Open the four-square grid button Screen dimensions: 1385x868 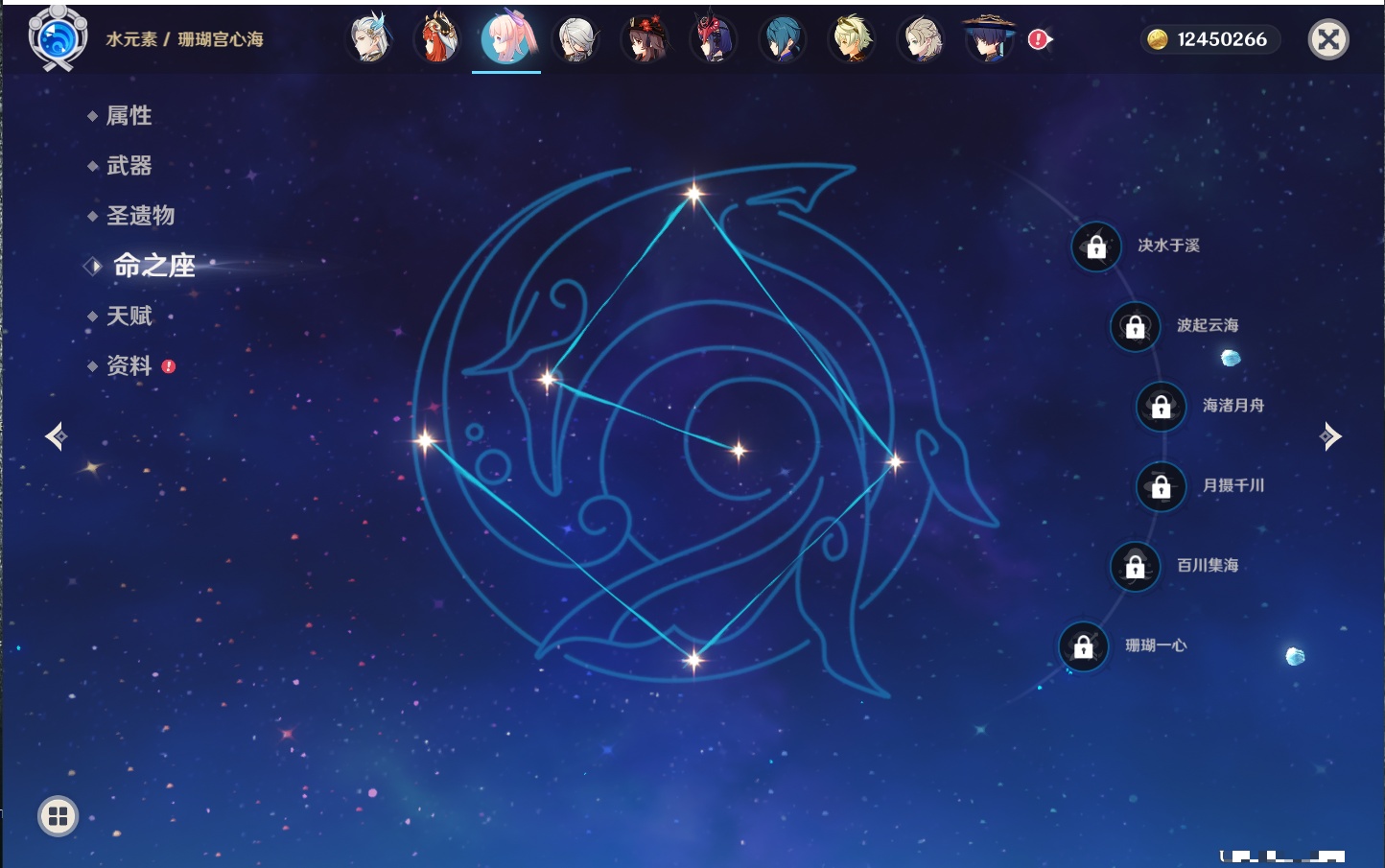58,816
